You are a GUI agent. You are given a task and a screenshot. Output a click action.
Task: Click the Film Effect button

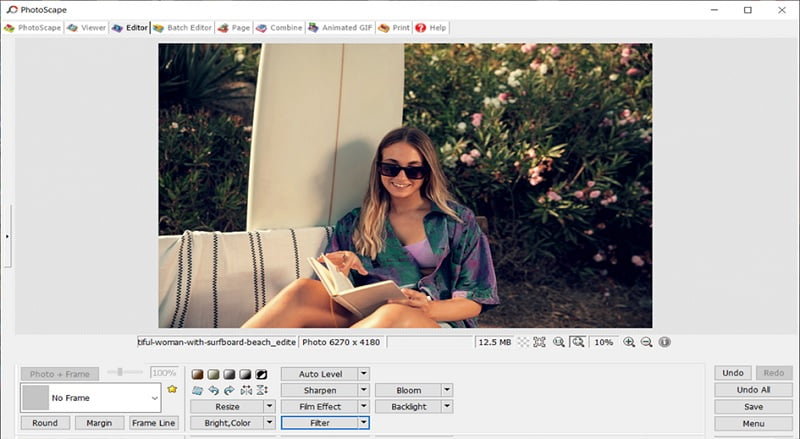point(320,406)
